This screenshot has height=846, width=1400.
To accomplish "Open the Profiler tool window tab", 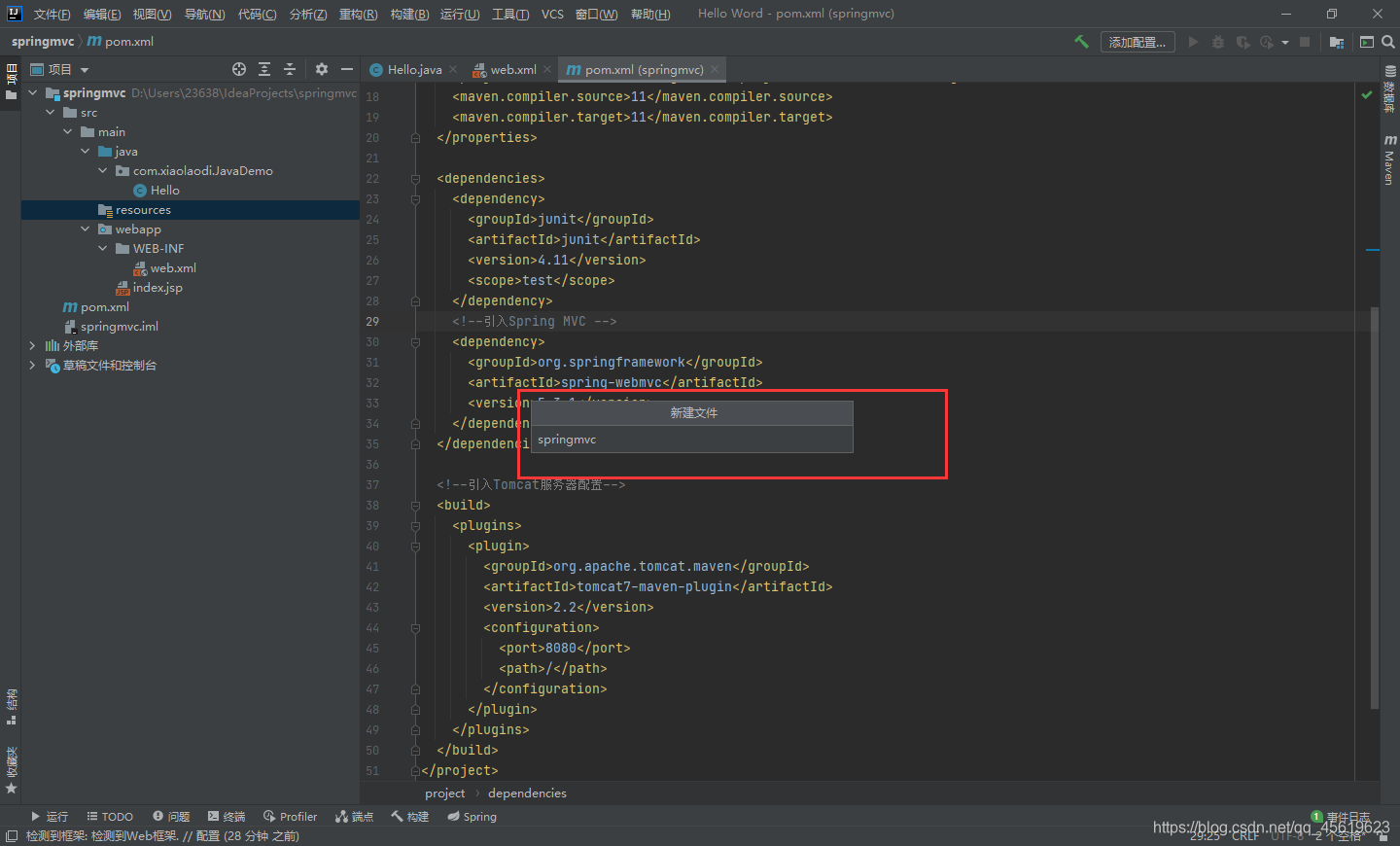I will click(290, 817).
